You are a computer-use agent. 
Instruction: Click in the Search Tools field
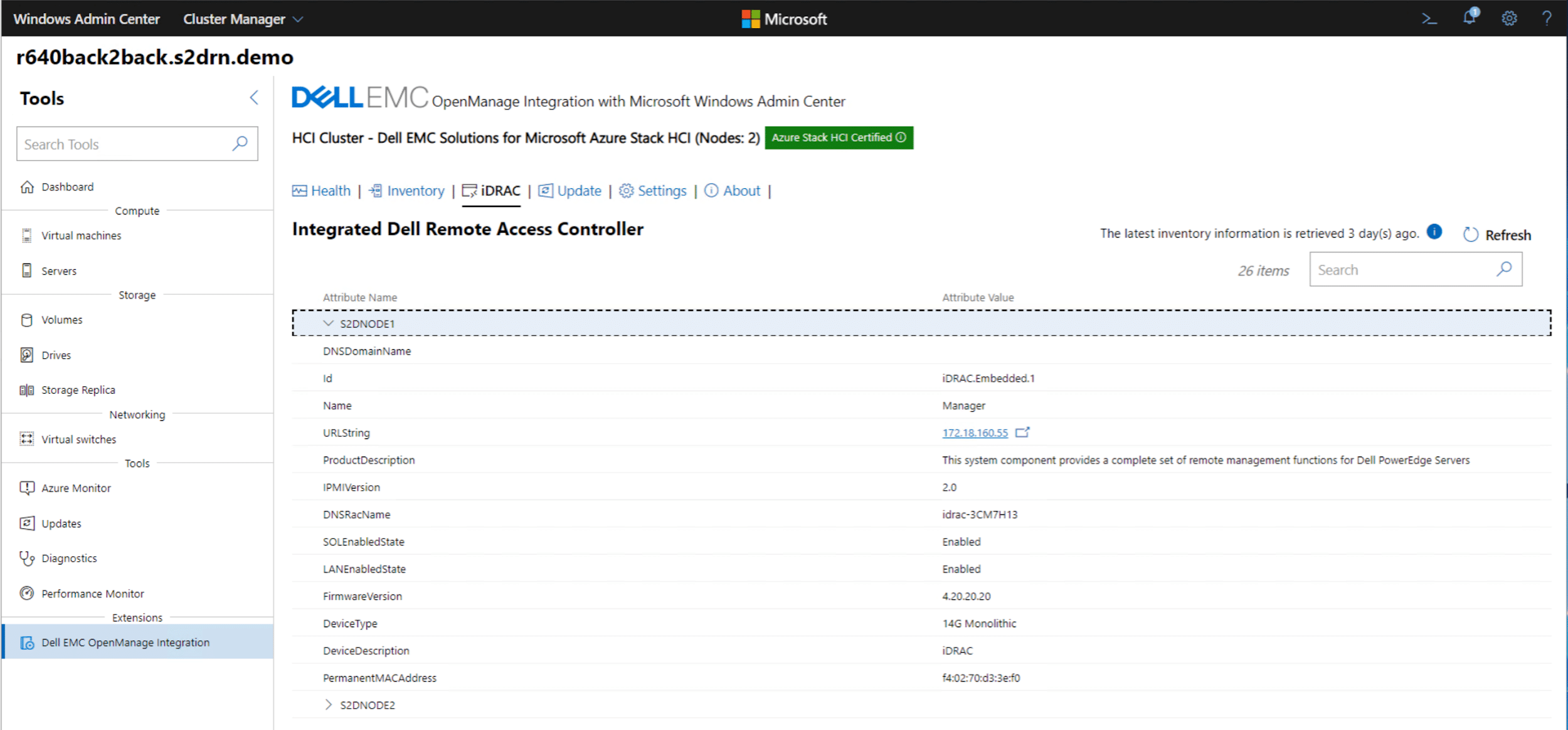(x=137, y=144)
